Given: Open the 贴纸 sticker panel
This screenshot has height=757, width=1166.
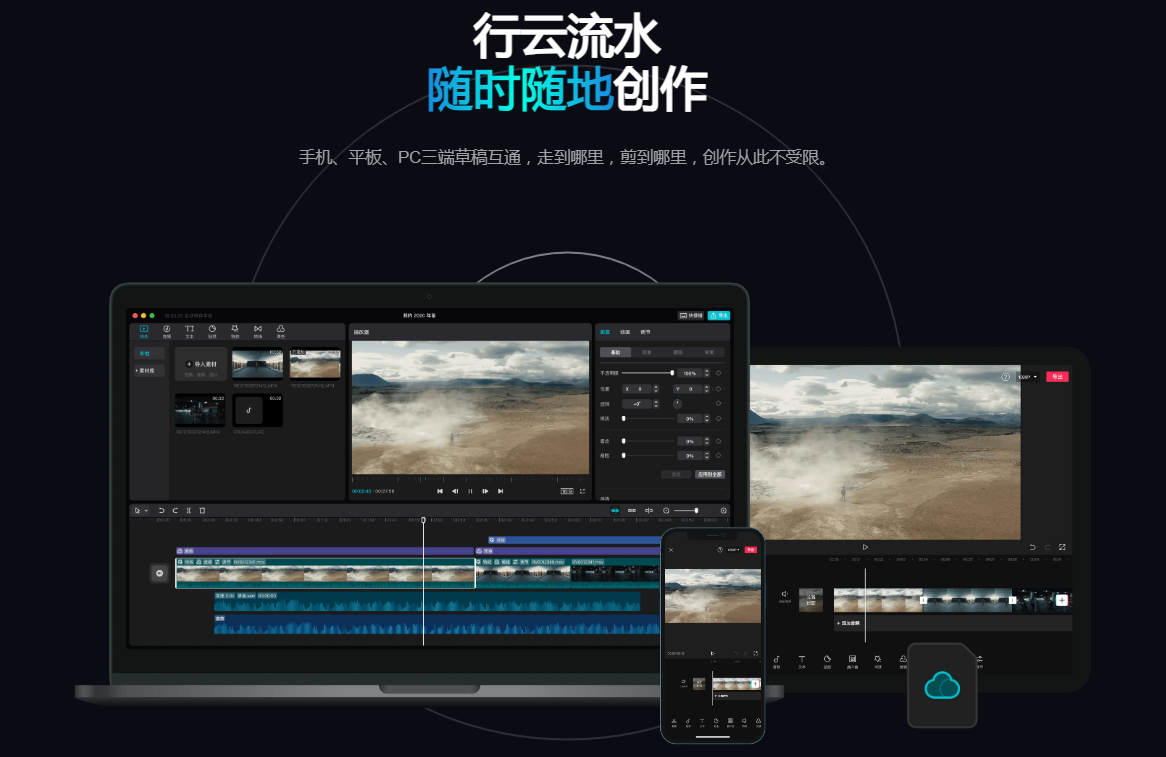Looking at the screenshot, I should tap(212, 332).
